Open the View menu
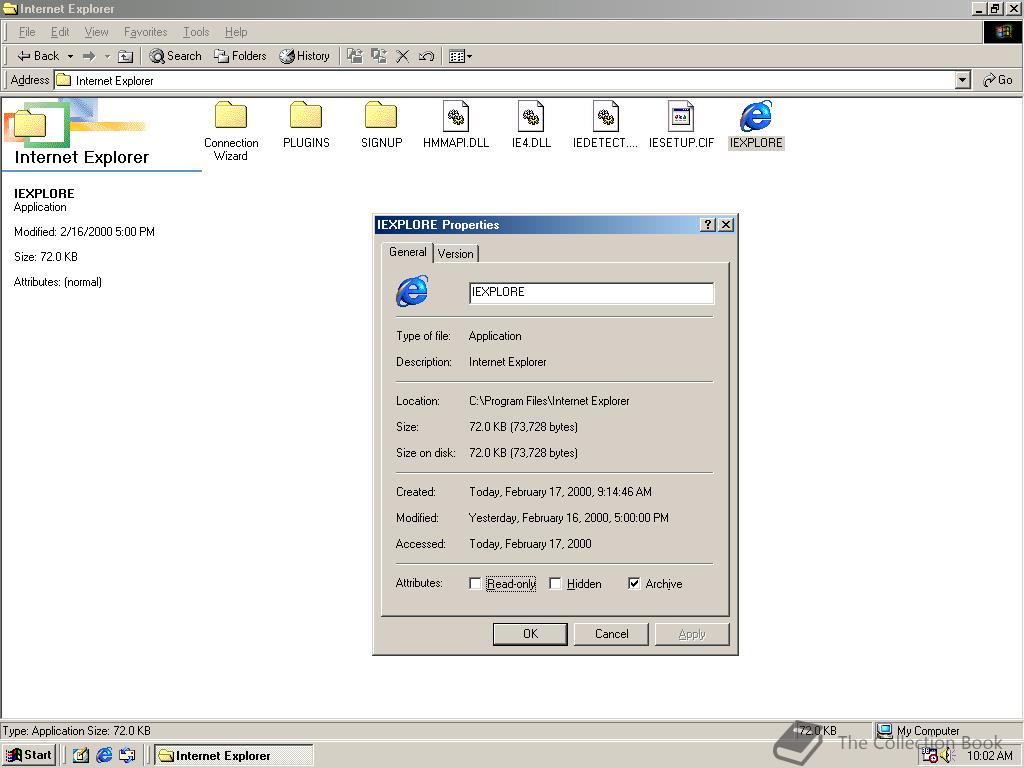This screenshot has height=768, width=1024. click(96, 32)
